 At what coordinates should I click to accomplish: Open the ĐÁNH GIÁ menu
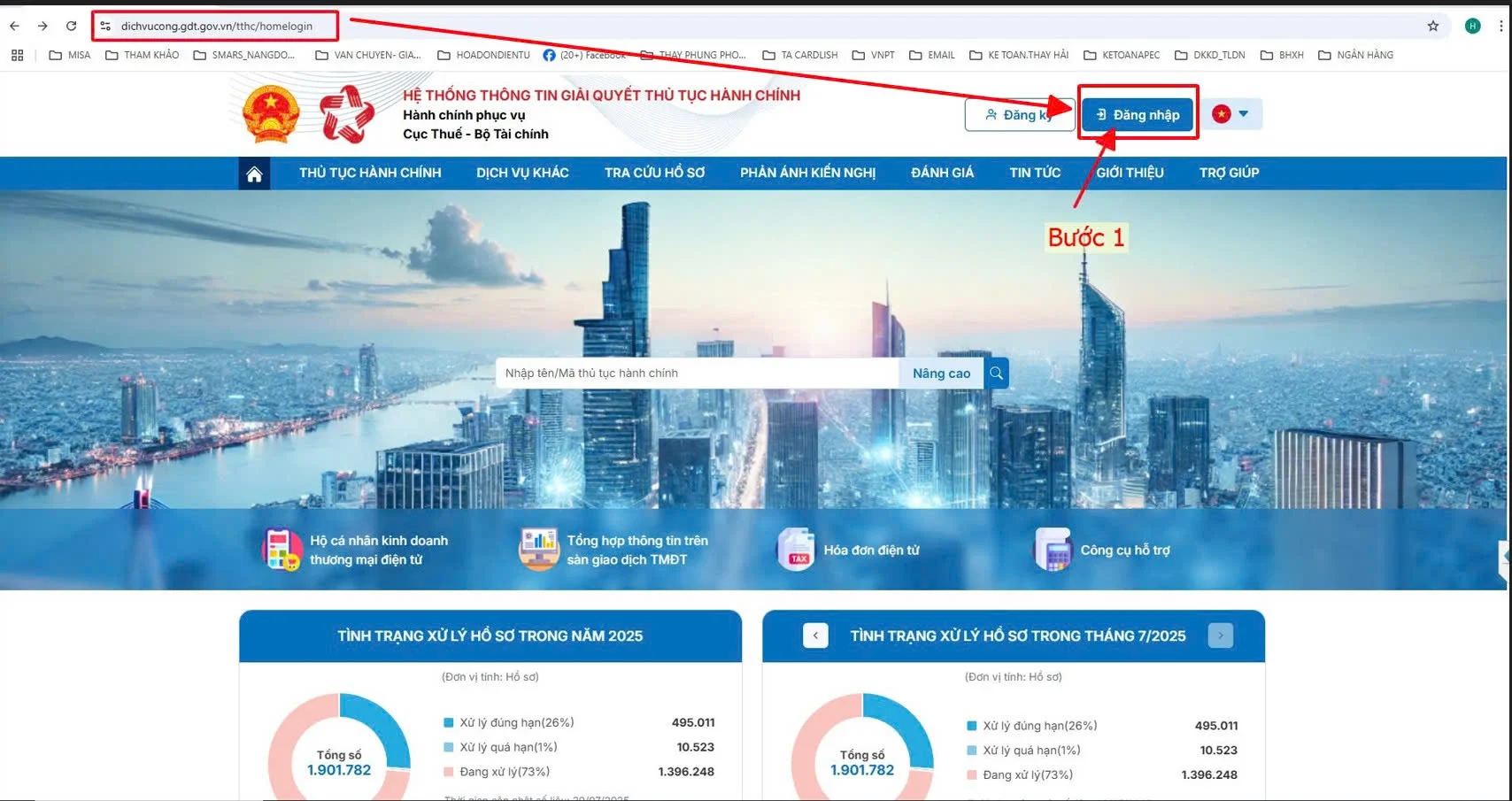tap(942, 173)
